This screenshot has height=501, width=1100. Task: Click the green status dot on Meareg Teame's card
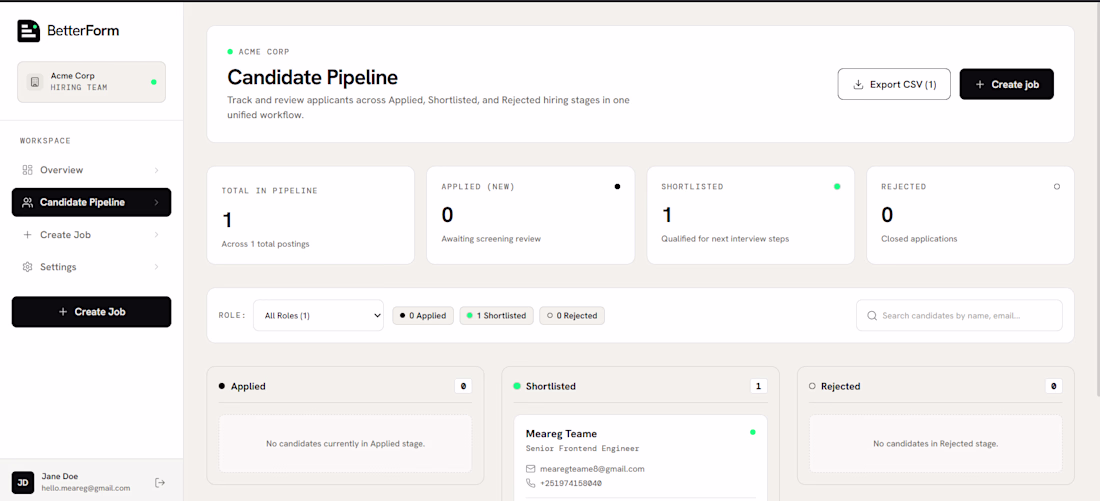point(753,432)
